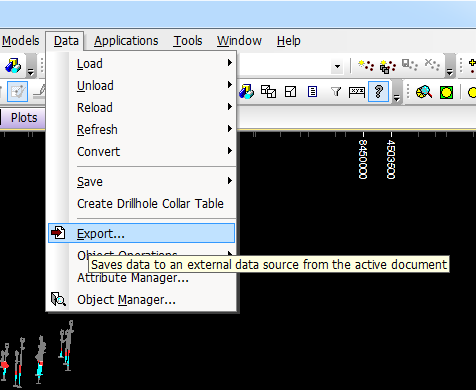Click the Export menu entry
The width and height of the screenshot is (476, 390).
[x=141, y=233]
